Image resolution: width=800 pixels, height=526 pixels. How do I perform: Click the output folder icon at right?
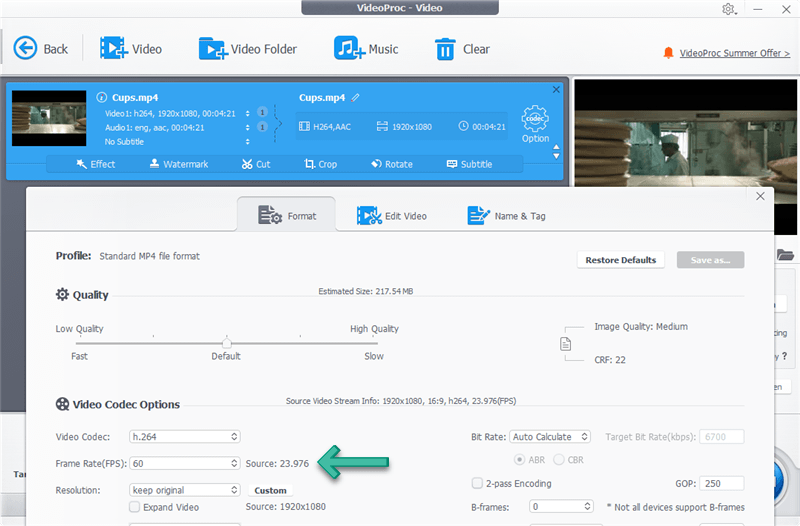(785, 255)
